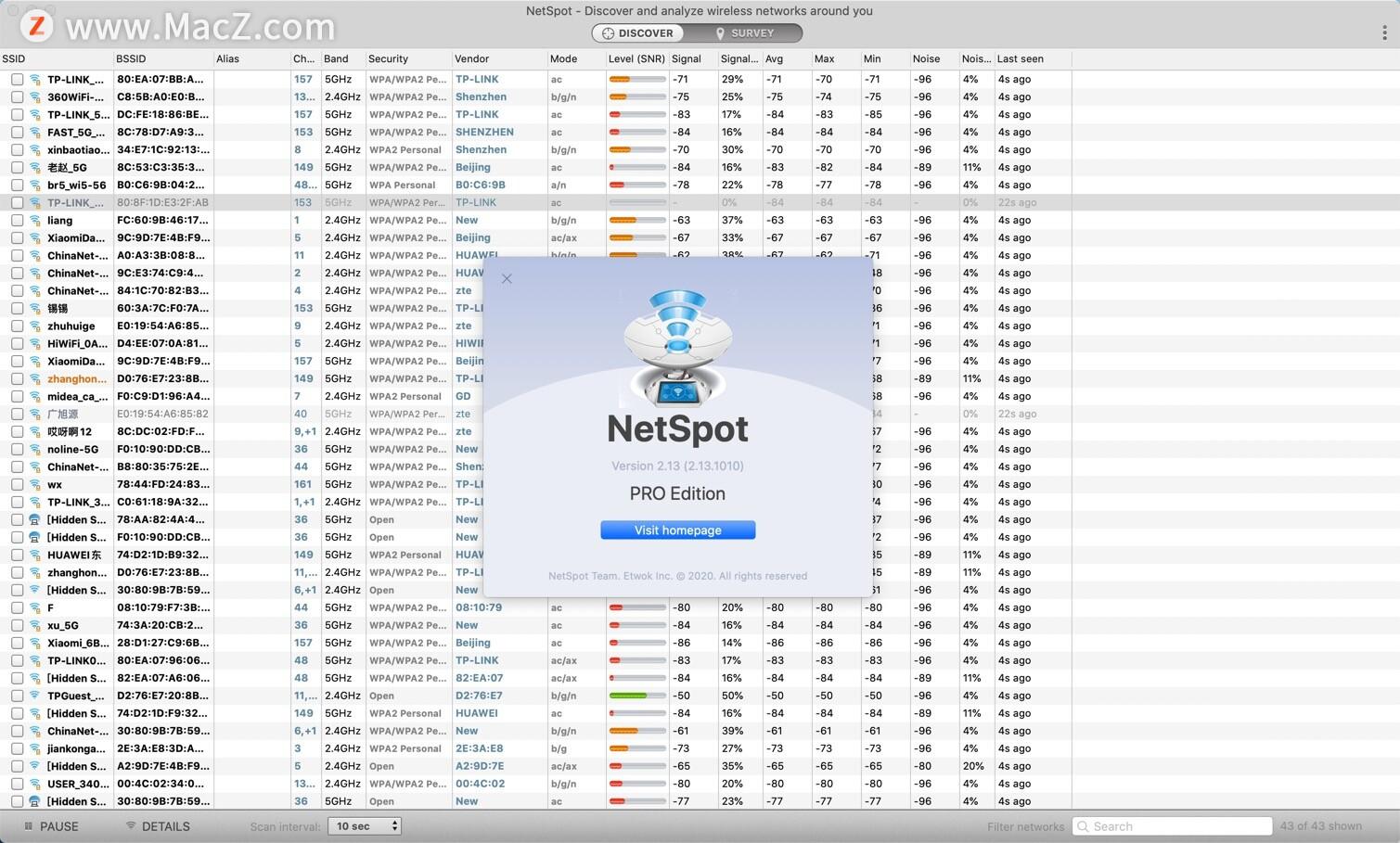The height and width of the screenshot is (843, 1400).
Task: Open the app options via three-dot icon
Action: tap(1385, 31)
